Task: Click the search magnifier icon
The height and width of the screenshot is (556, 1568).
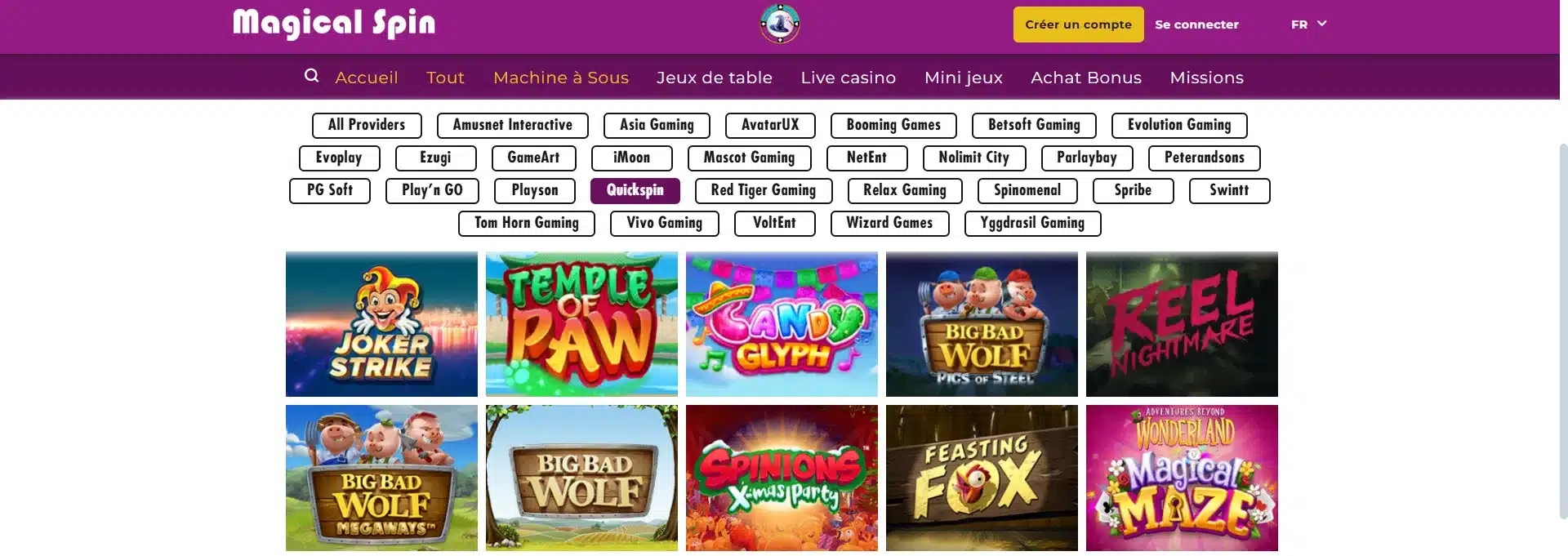Action: tap(311, 76)
